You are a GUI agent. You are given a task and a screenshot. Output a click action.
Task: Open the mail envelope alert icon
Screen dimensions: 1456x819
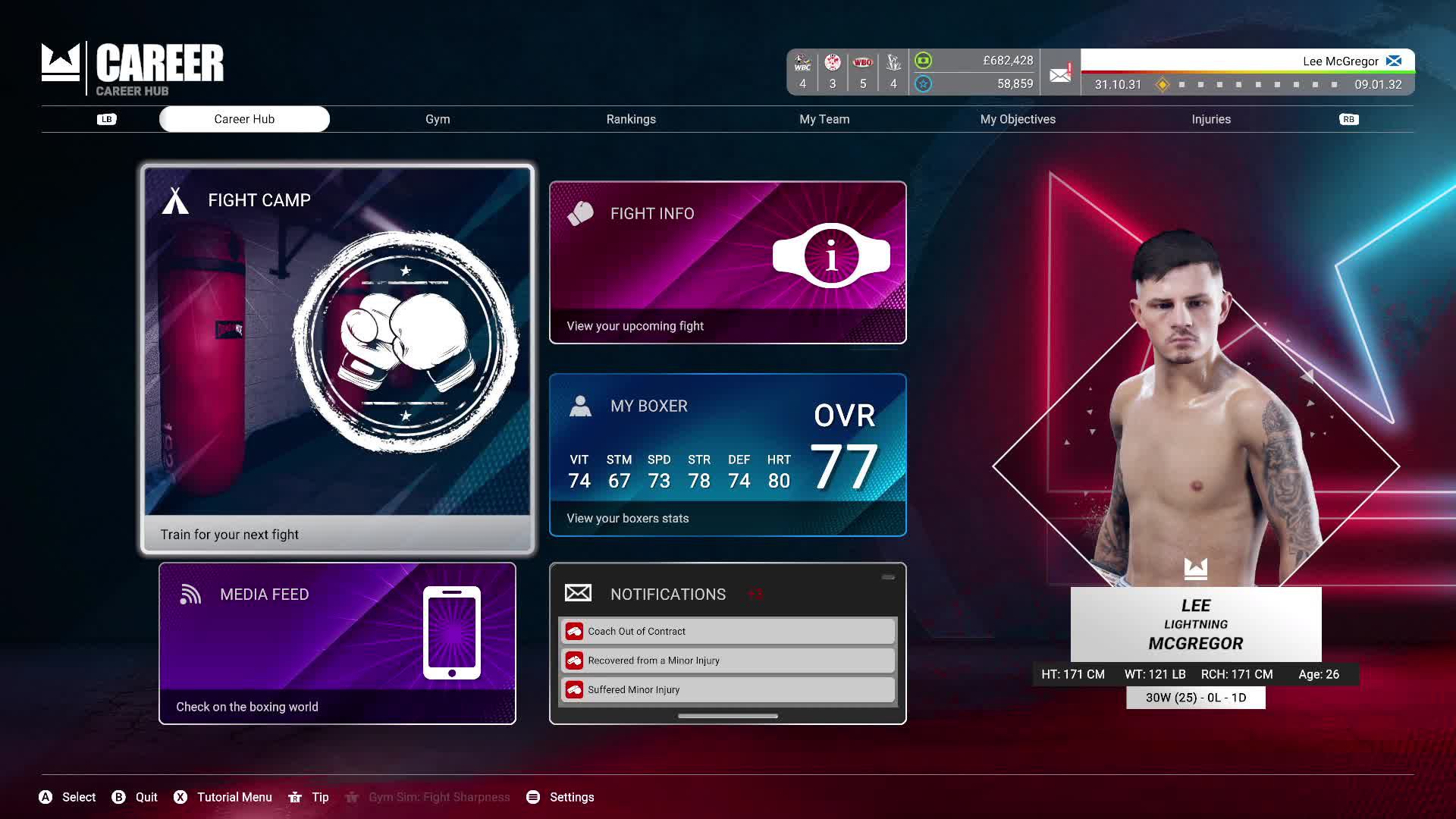(x=1060, y=74)
